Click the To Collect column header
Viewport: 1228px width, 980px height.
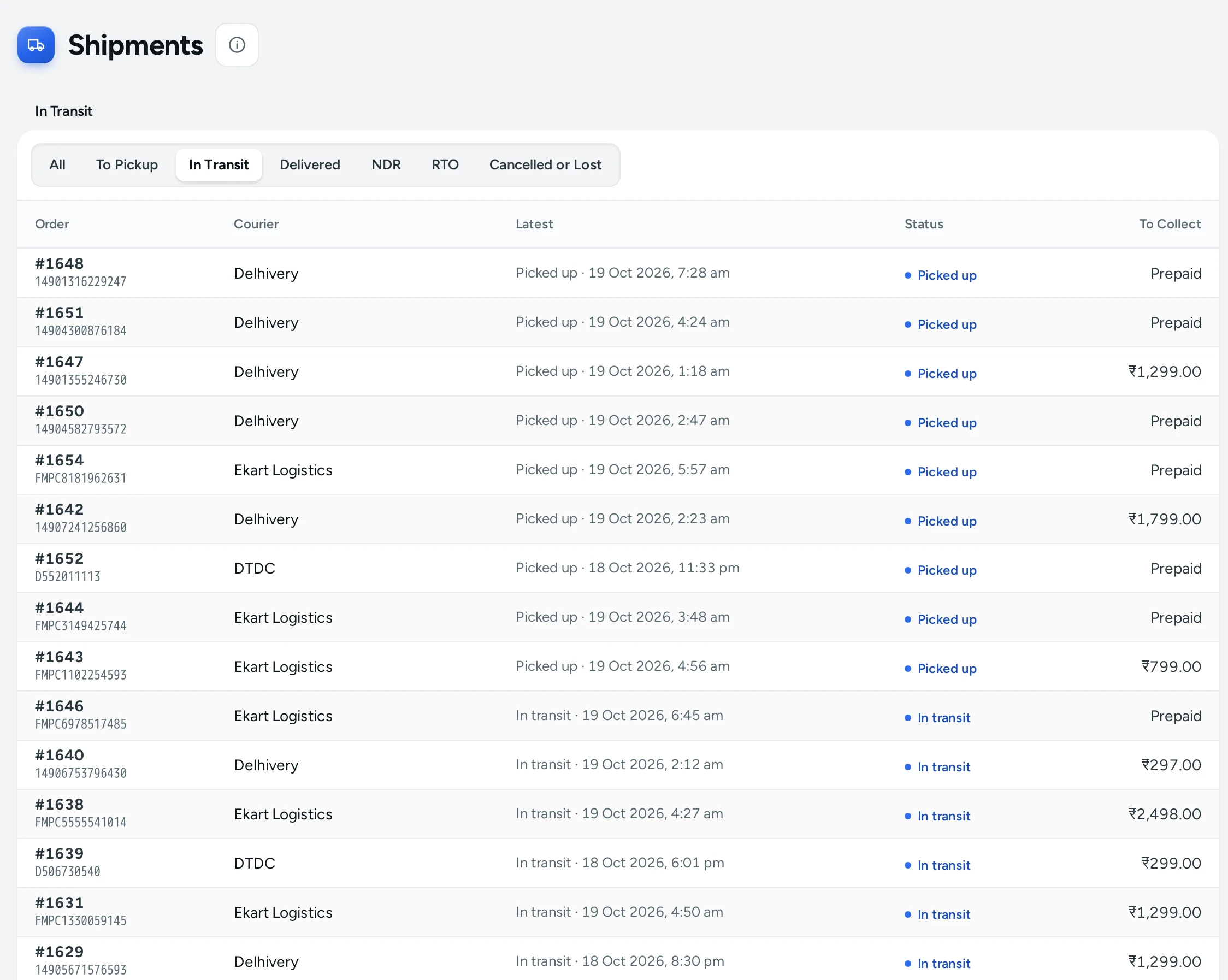(1170, 224)
